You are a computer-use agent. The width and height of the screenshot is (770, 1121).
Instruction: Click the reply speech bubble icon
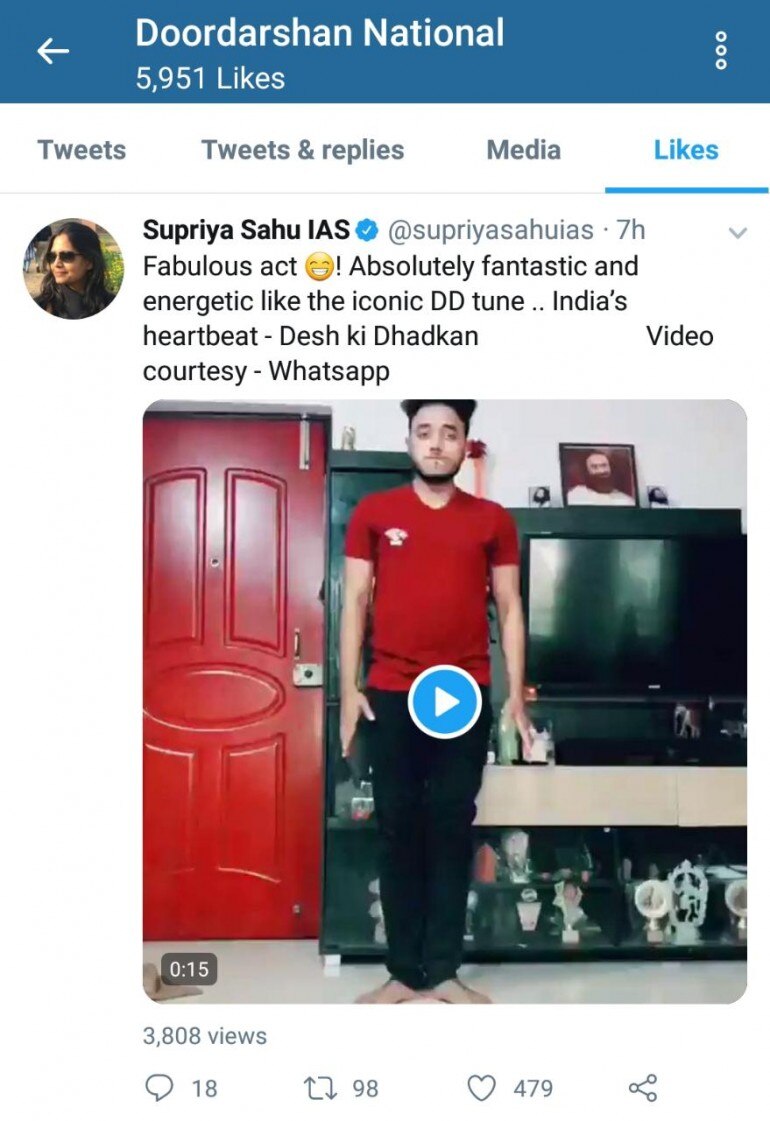pyautogui.click(x=159, y=1087)
